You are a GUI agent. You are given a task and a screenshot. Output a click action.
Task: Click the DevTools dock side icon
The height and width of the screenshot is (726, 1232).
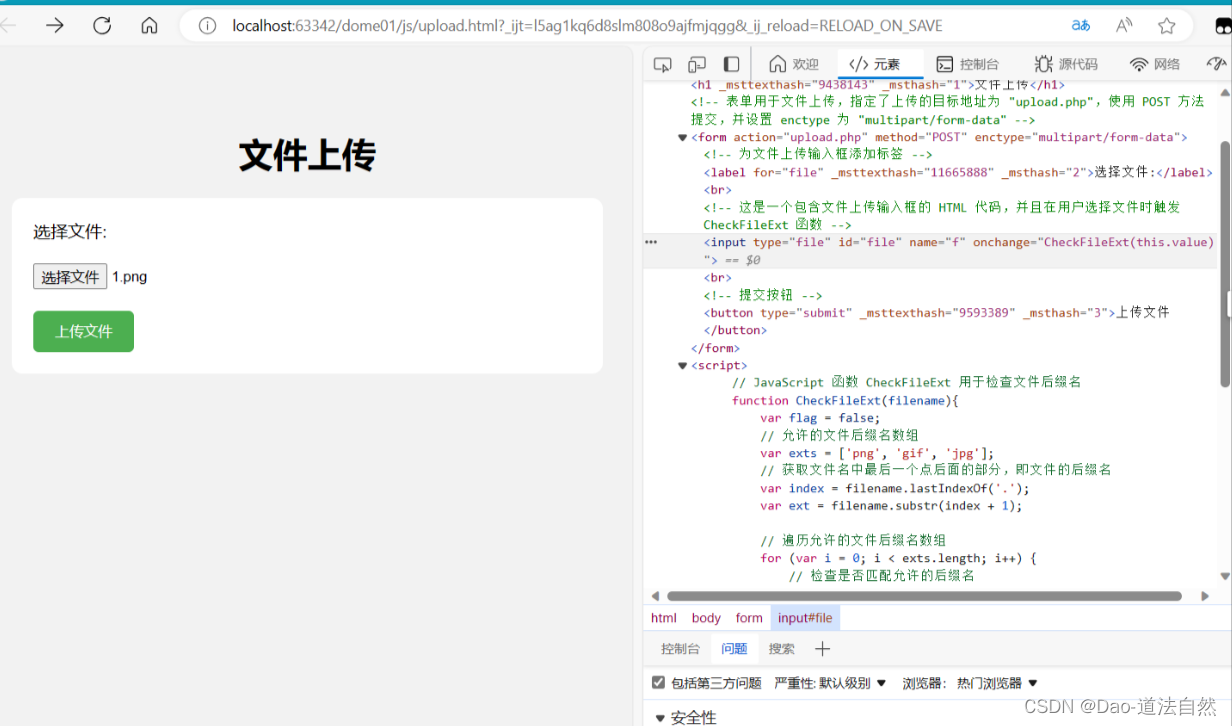tap(731, 63)
